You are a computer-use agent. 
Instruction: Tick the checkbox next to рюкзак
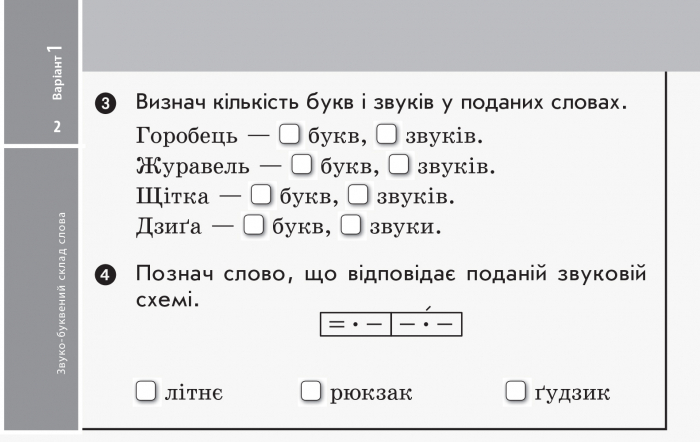(311, 391)
